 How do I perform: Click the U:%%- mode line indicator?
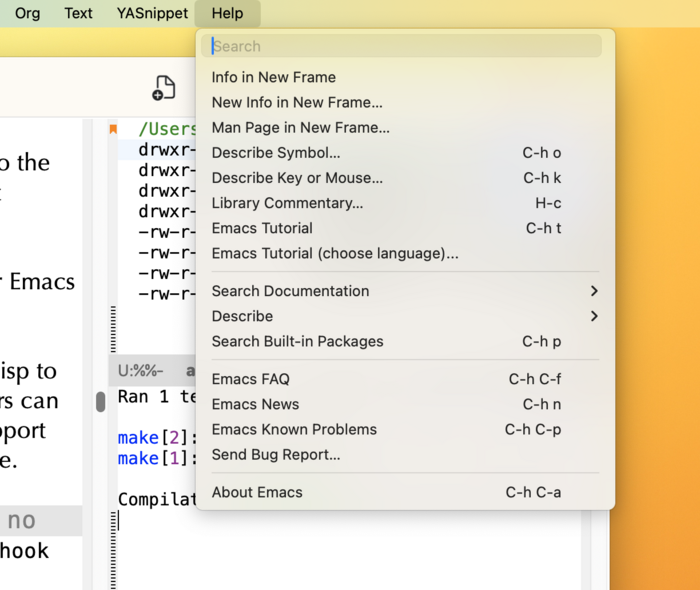(x=140, y=371)
